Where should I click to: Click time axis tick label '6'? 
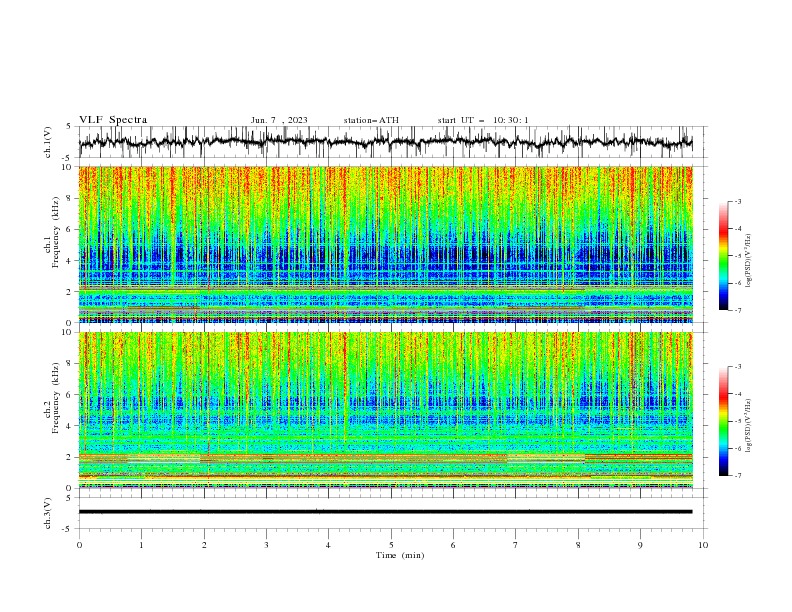(453, 545)
